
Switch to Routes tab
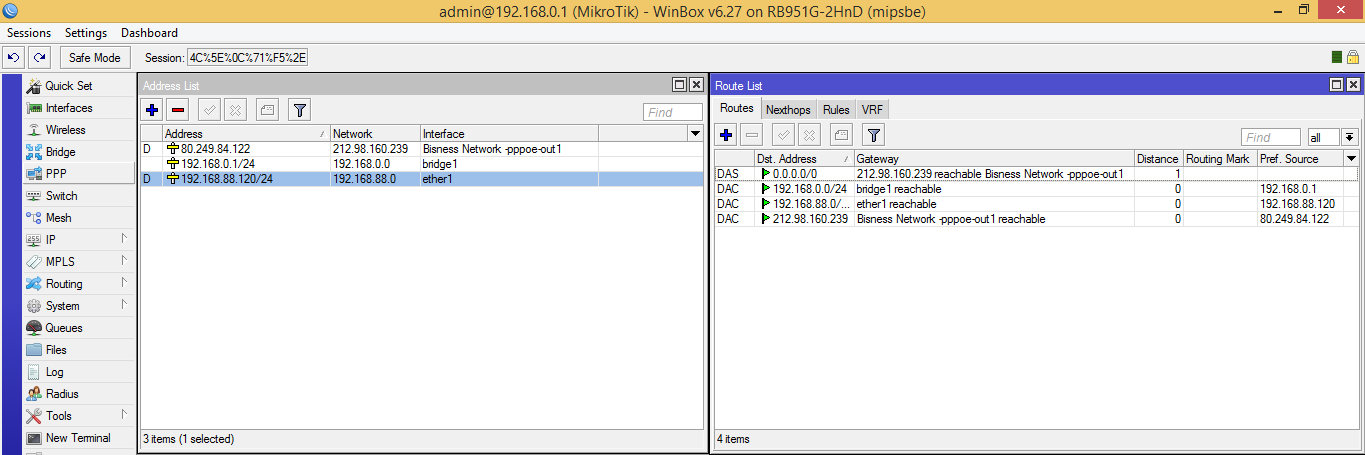[737, 109]
